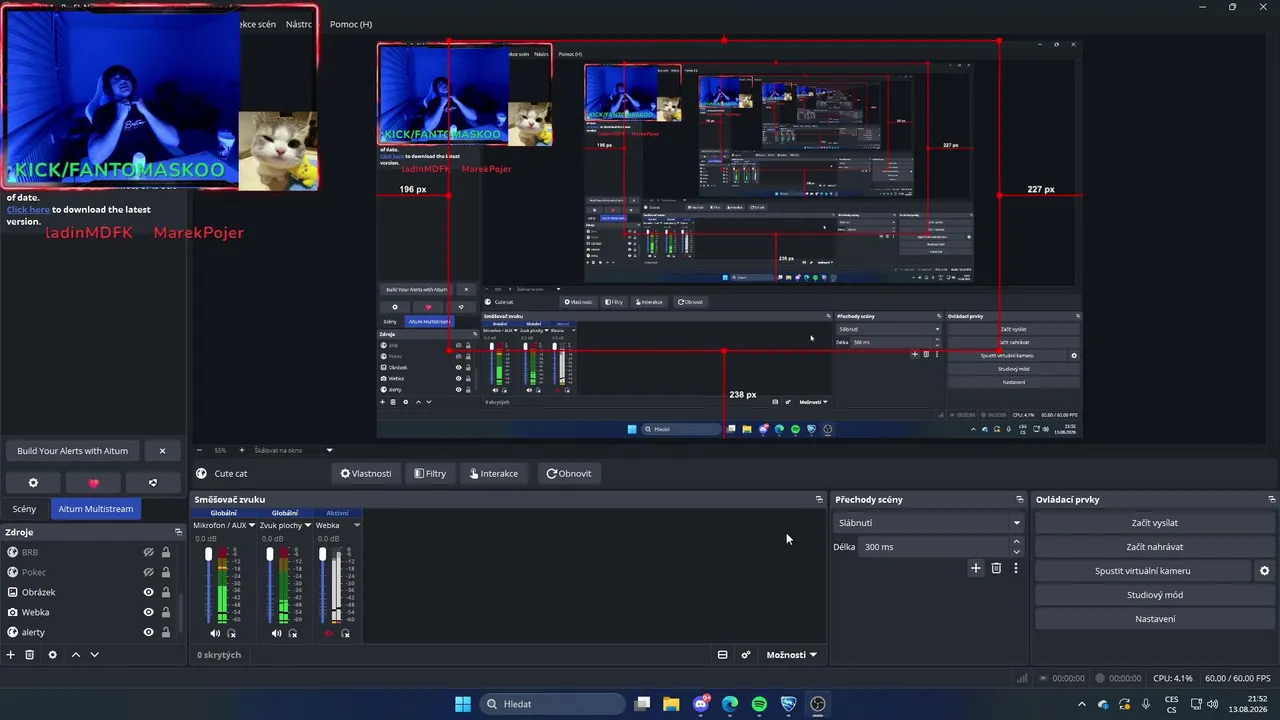Open settings gear in Aitum dock
The width and height of the screenshot is (1280, 720).
tap(33, 483)
